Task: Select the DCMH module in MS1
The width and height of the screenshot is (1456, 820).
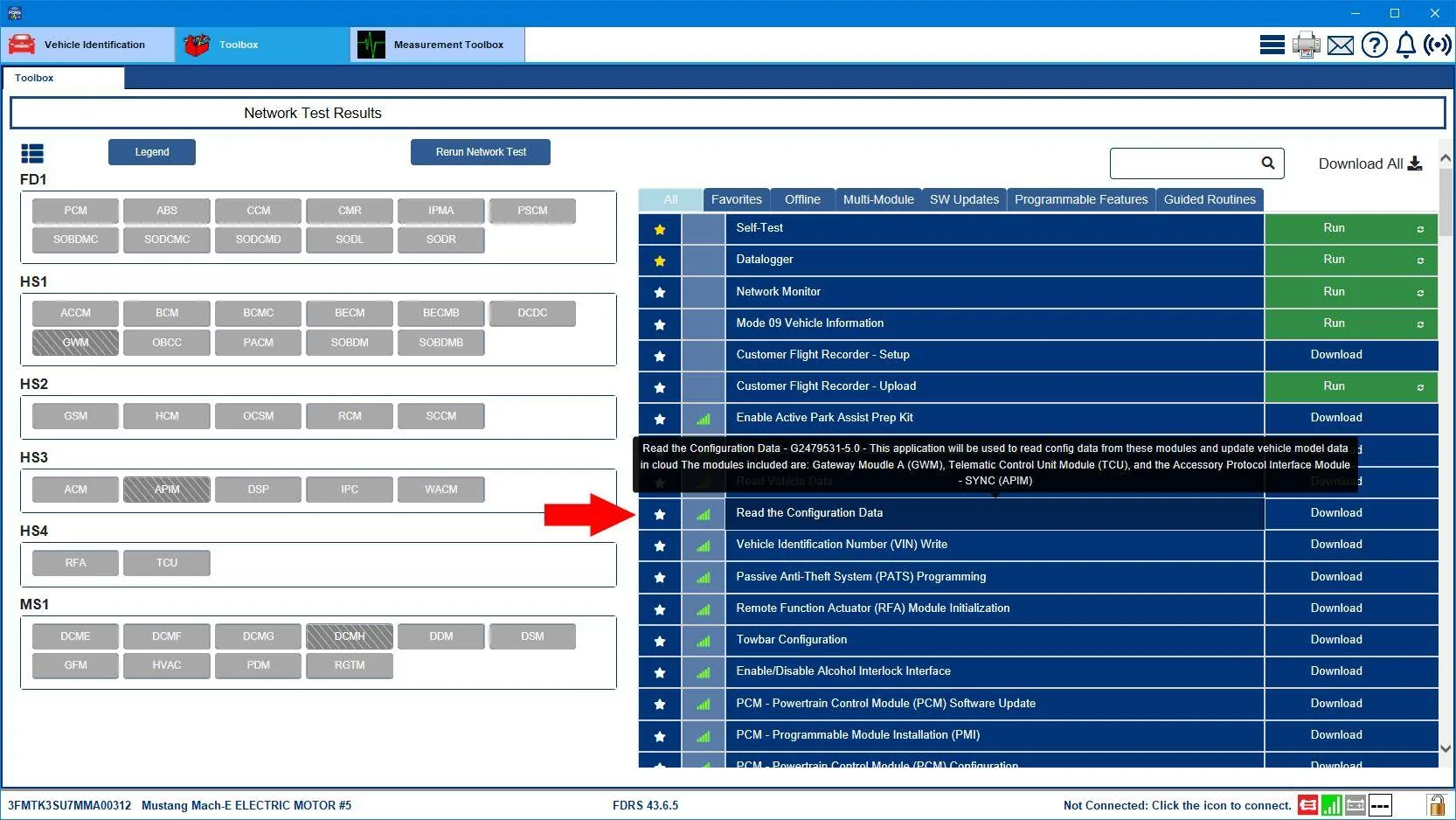Action: point(350,636)
